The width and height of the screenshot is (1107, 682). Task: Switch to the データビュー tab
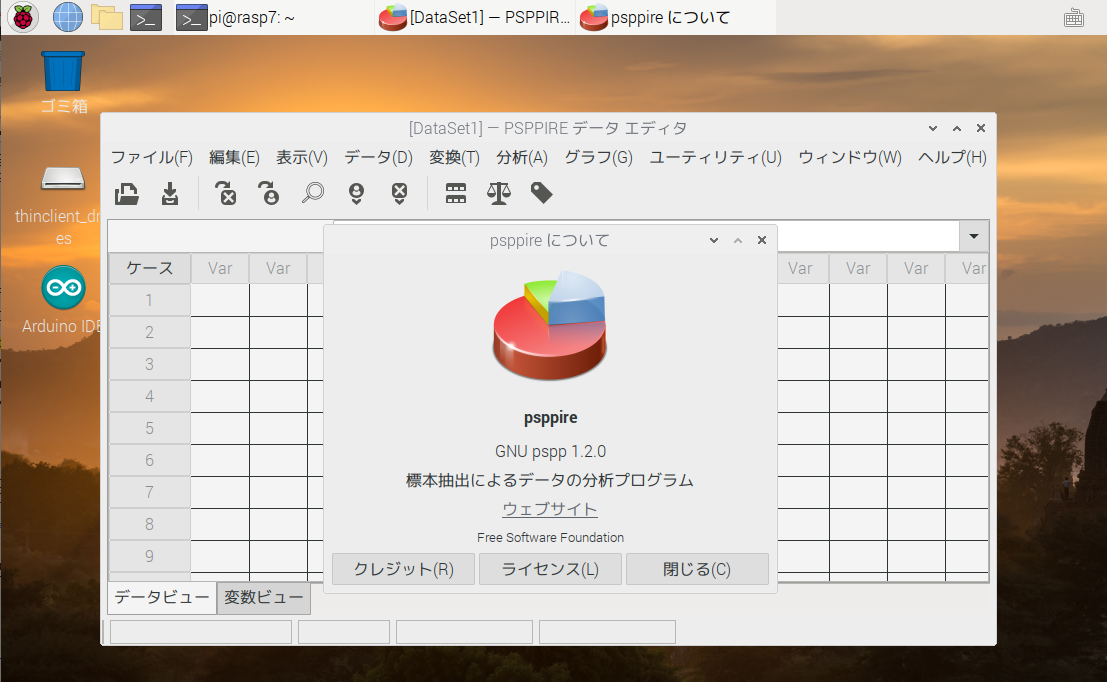coord(162,598)
